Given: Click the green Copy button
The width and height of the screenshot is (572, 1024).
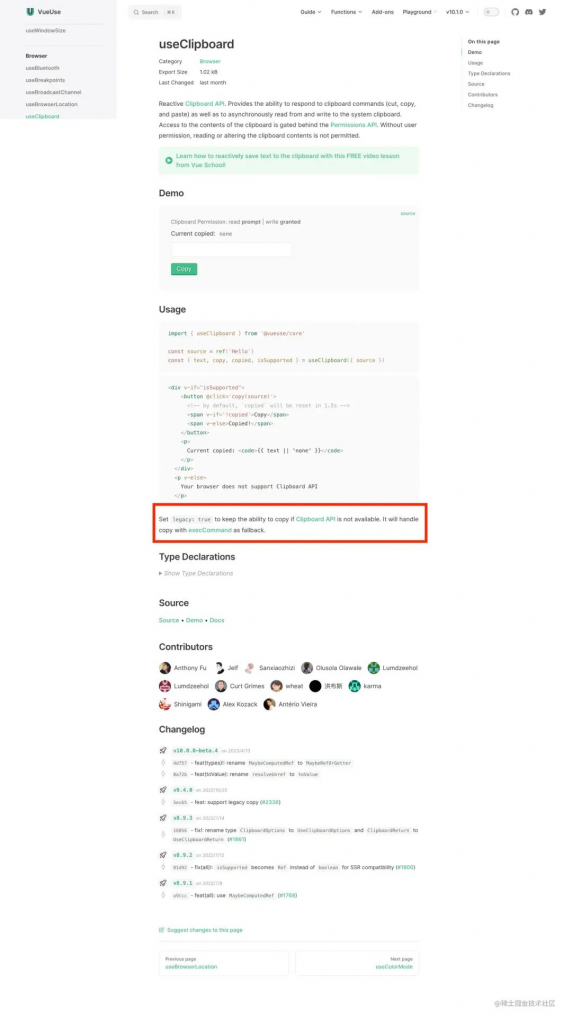Looking at the screenshot, I should coord(184,269).
